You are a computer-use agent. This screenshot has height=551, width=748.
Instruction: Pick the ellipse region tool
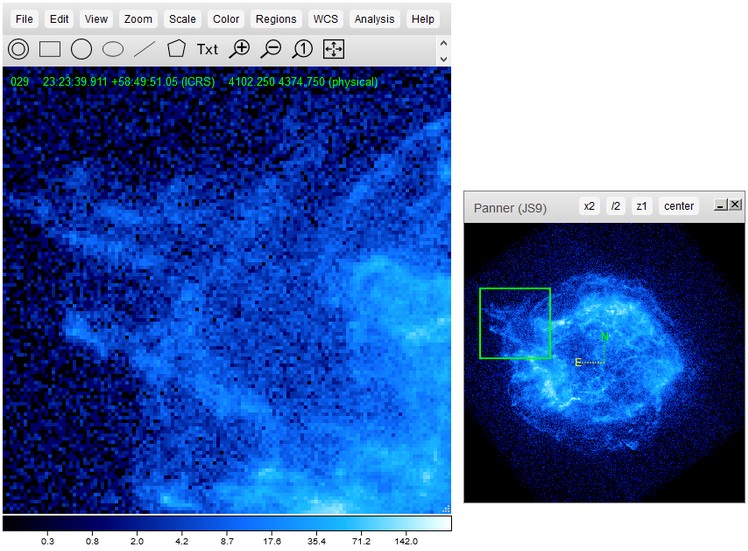113,49
